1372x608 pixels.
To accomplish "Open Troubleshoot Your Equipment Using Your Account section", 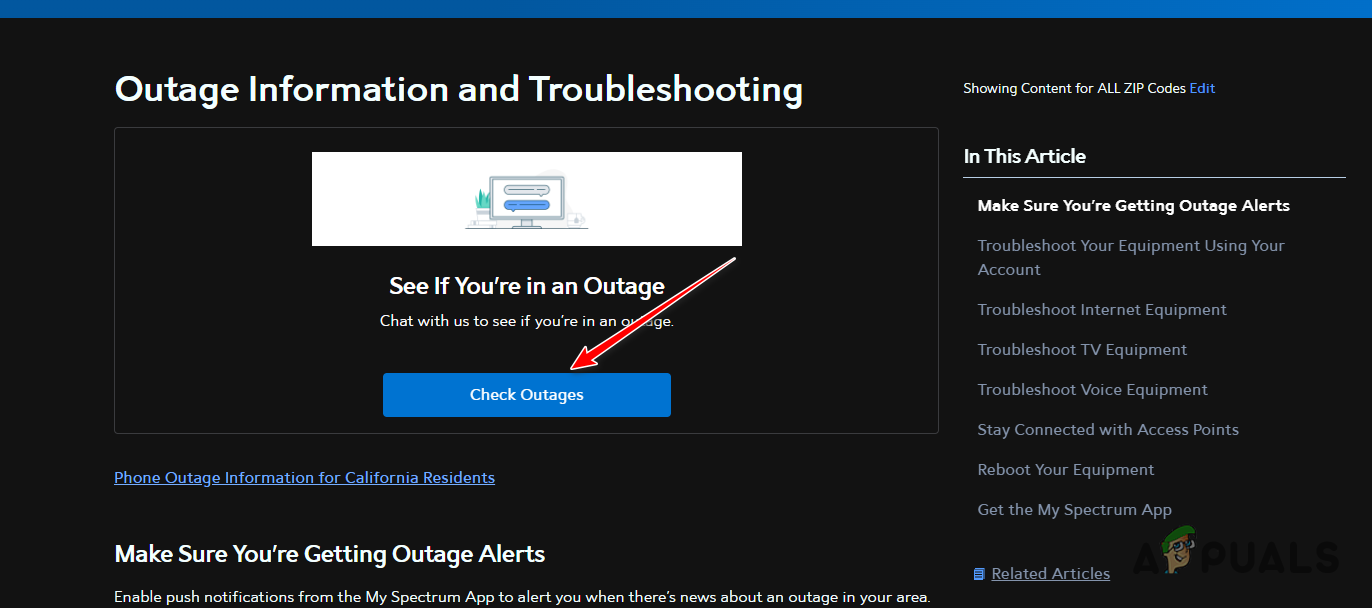I will tap(1131, 257).
